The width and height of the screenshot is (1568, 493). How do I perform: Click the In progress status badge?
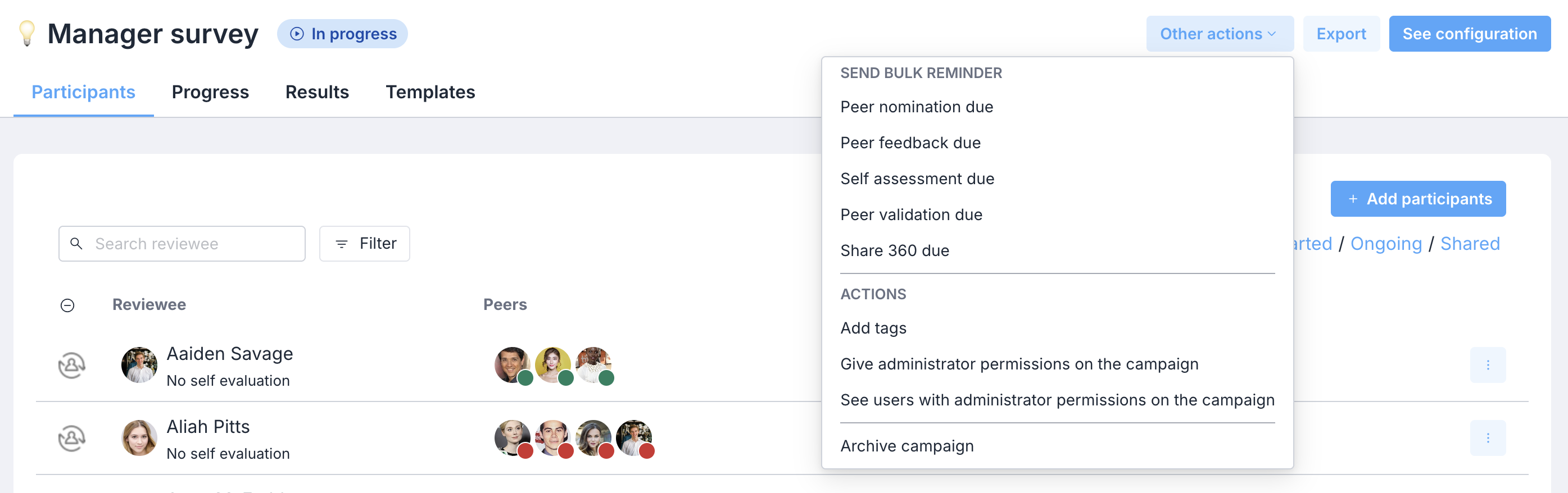click(342, 34)
